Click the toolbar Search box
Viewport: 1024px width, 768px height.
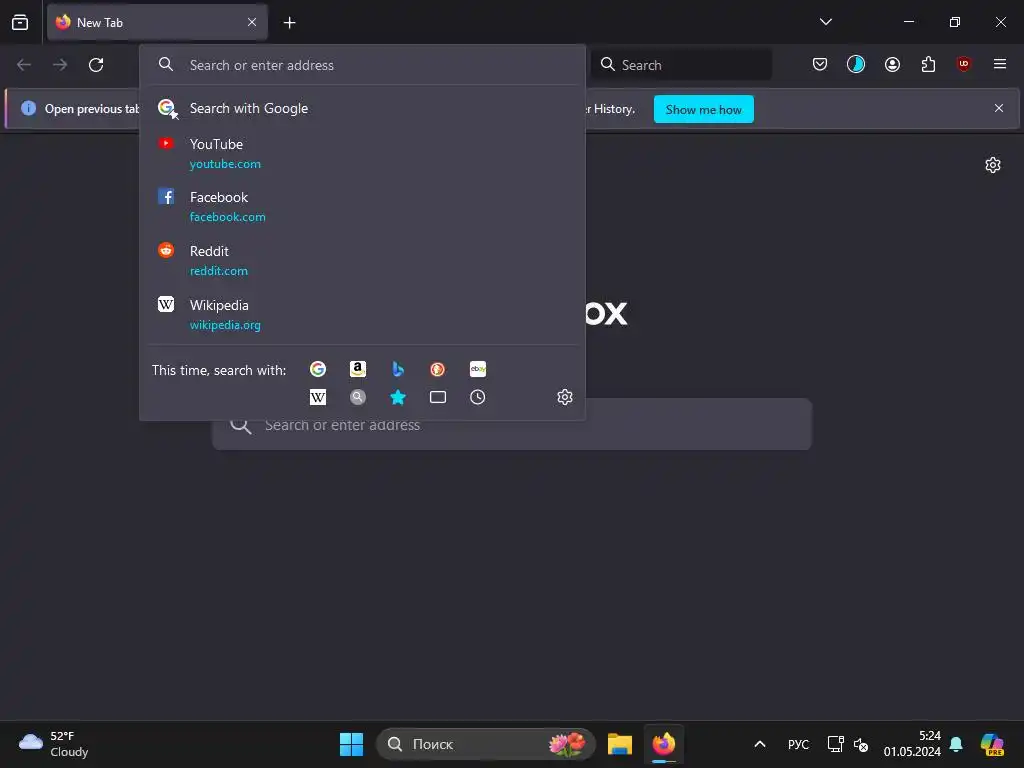pyautogui.click(x=681, y=65)
